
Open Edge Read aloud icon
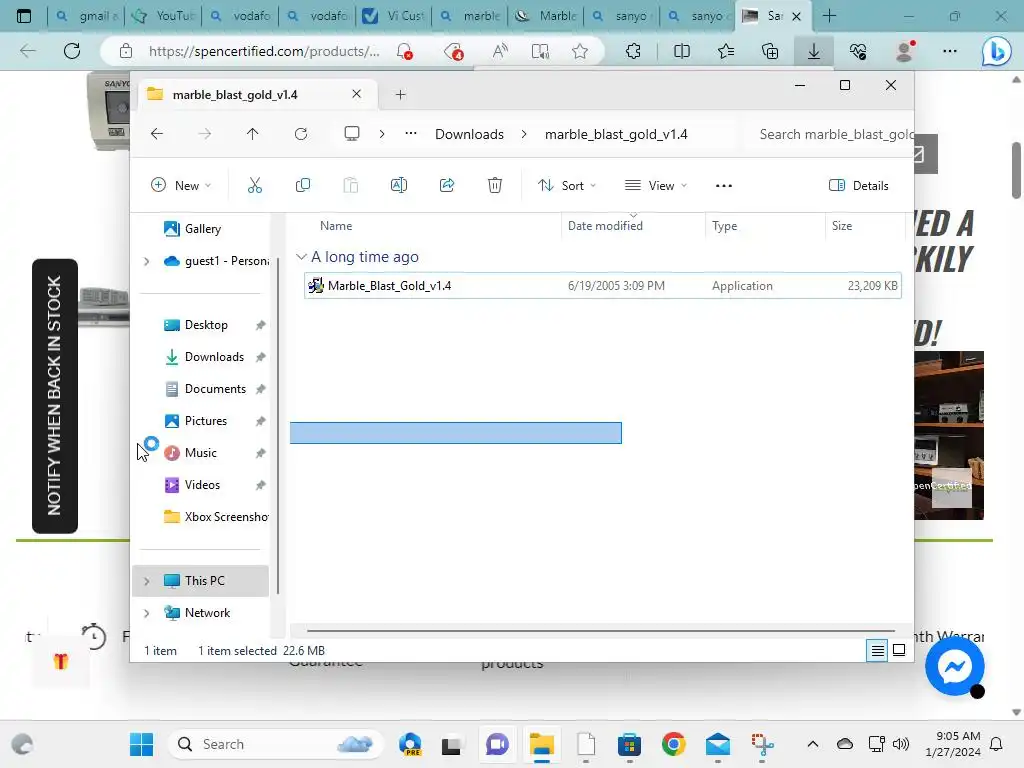[500, 51]
